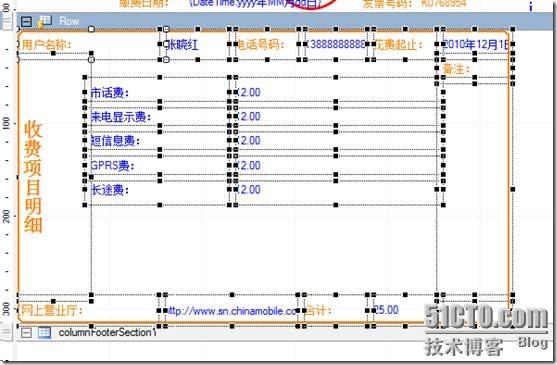Select the 25.00 total value field
The width and height of the screenshot is (557, 365).
(386, 310)
